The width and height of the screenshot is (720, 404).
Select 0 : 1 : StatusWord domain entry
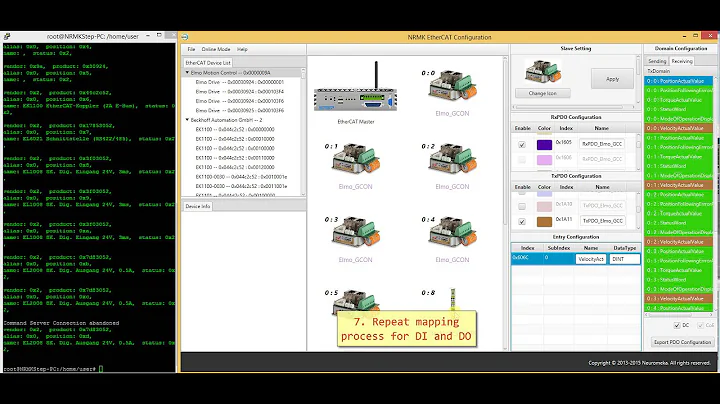679,166
